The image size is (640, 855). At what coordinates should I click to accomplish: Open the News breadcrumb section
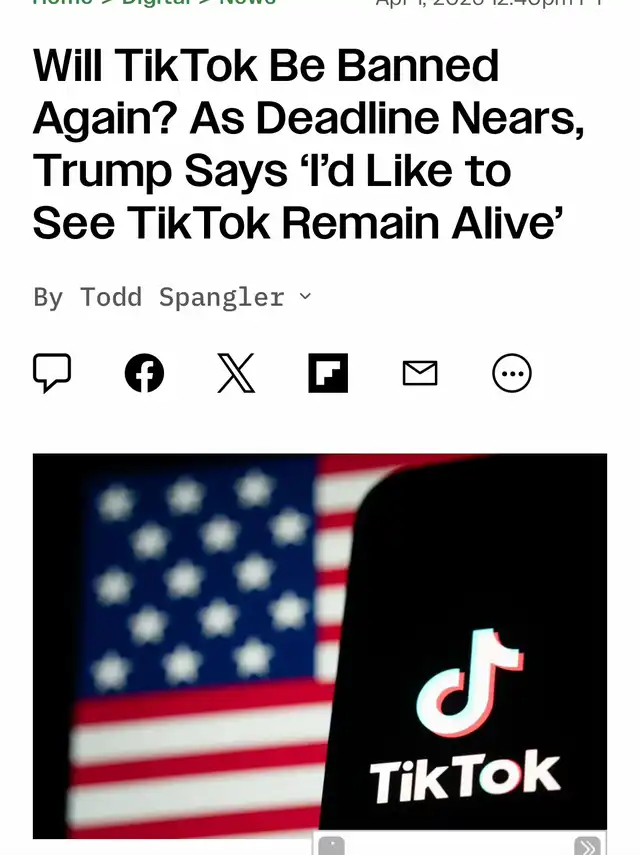pyautogui.click(x=248, y=2)
